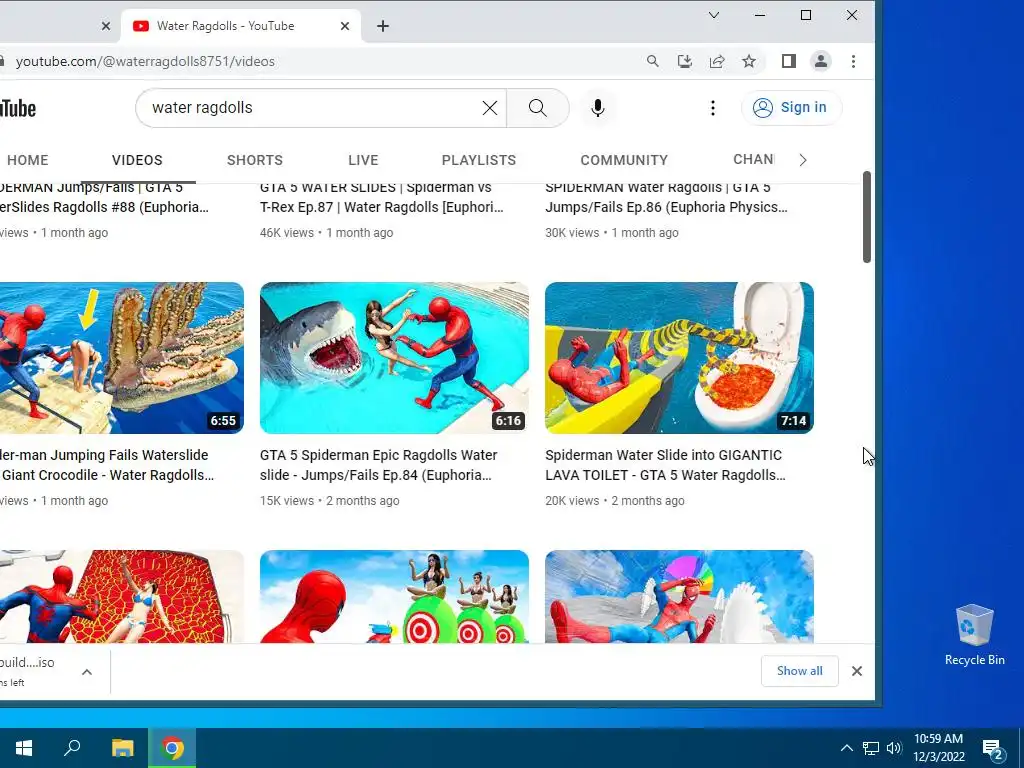Viewport: 1024px width, 768px height.
Task: Close the Water Ragdolls - YouTube tab
Action: coord(345,26)
